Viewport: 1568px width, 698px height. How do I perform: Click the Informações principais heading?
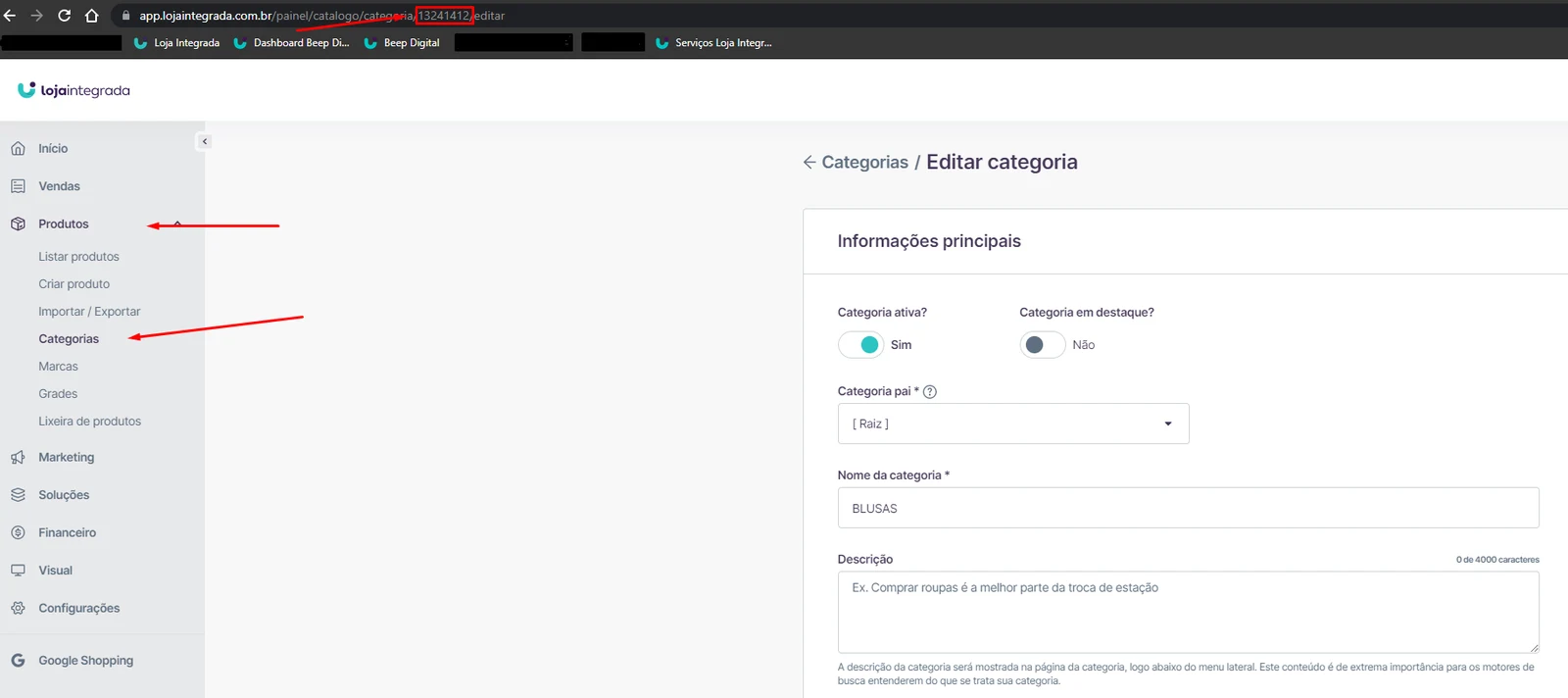click(x=929, y=241)
